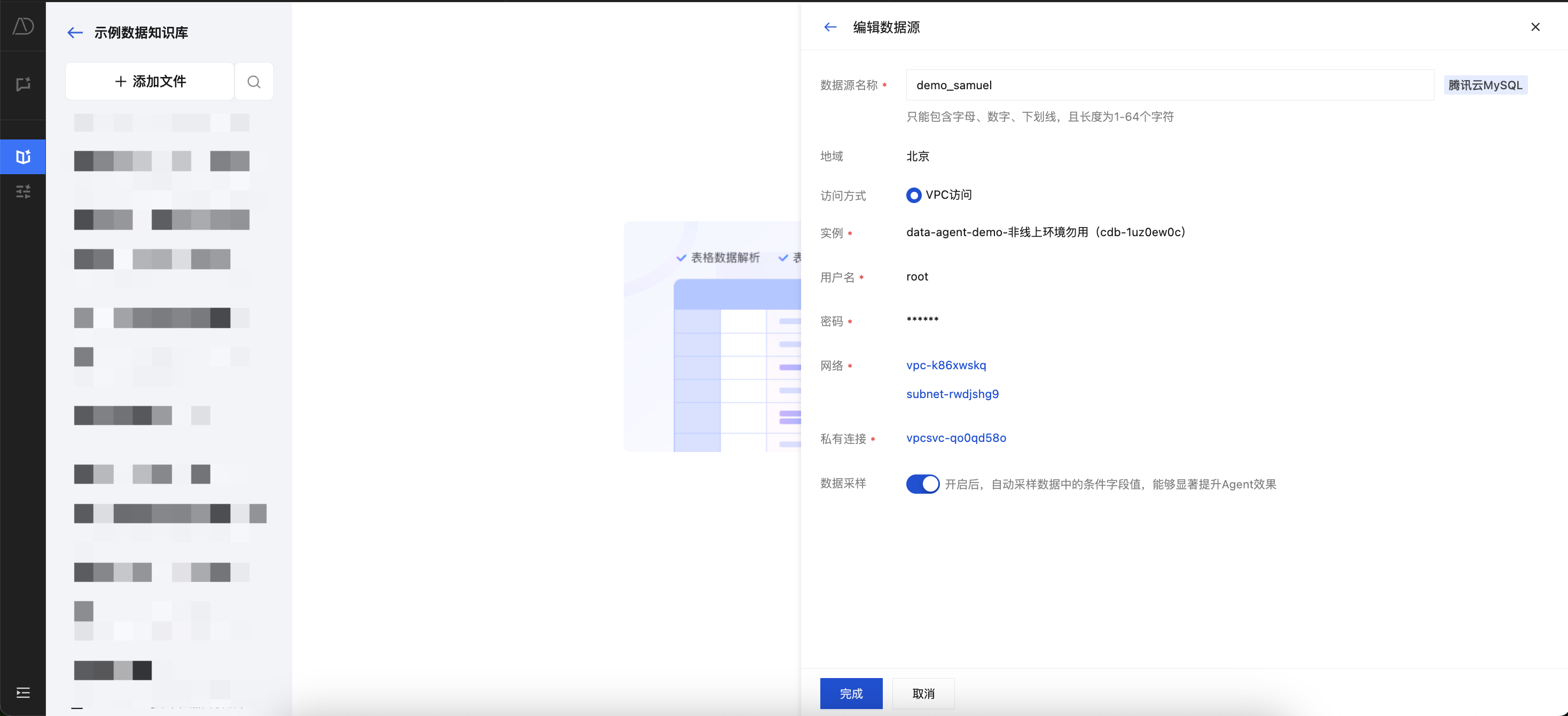The width and height of the screenshot is (1568, 716).
Task: Click the app logo in sidebar
Action: pyautogui.click(x=23, y=26)
